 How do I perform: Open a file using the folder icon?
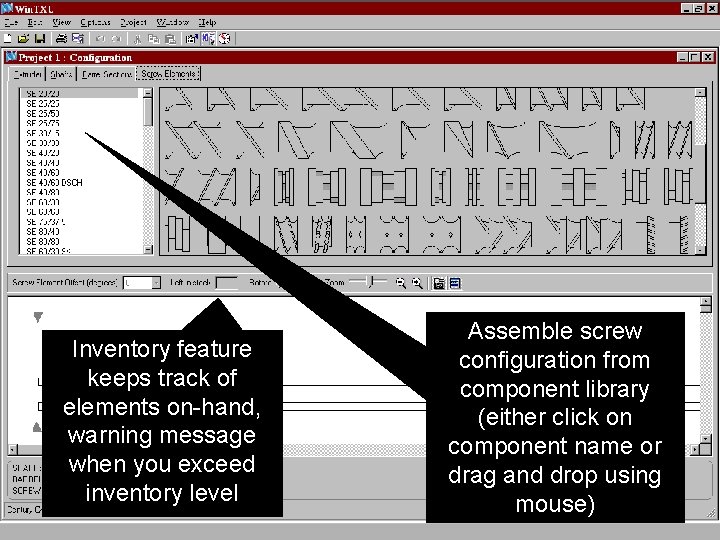[23, 39]
